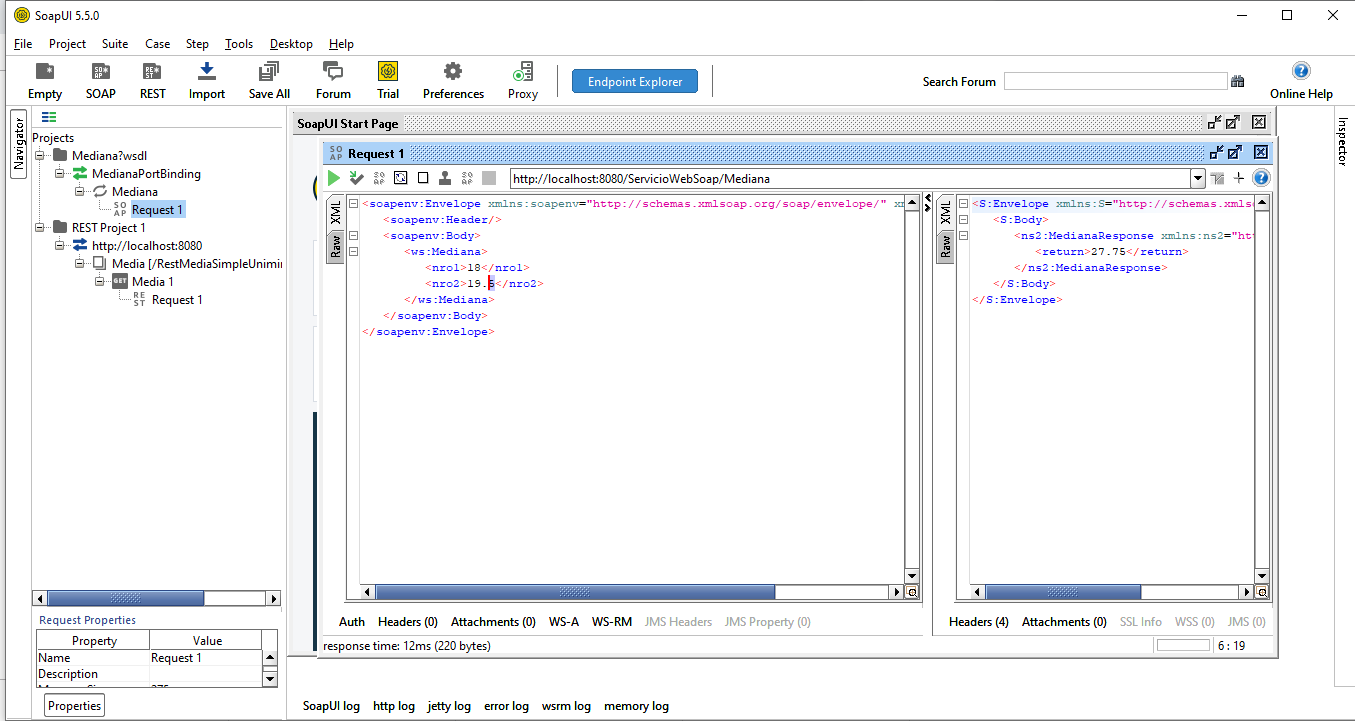This screenshot has height=721, width=1355.
Task: Click the gray stop square in Request 1 toolbar
Action: pyautogui.click(x=489, y=178)
